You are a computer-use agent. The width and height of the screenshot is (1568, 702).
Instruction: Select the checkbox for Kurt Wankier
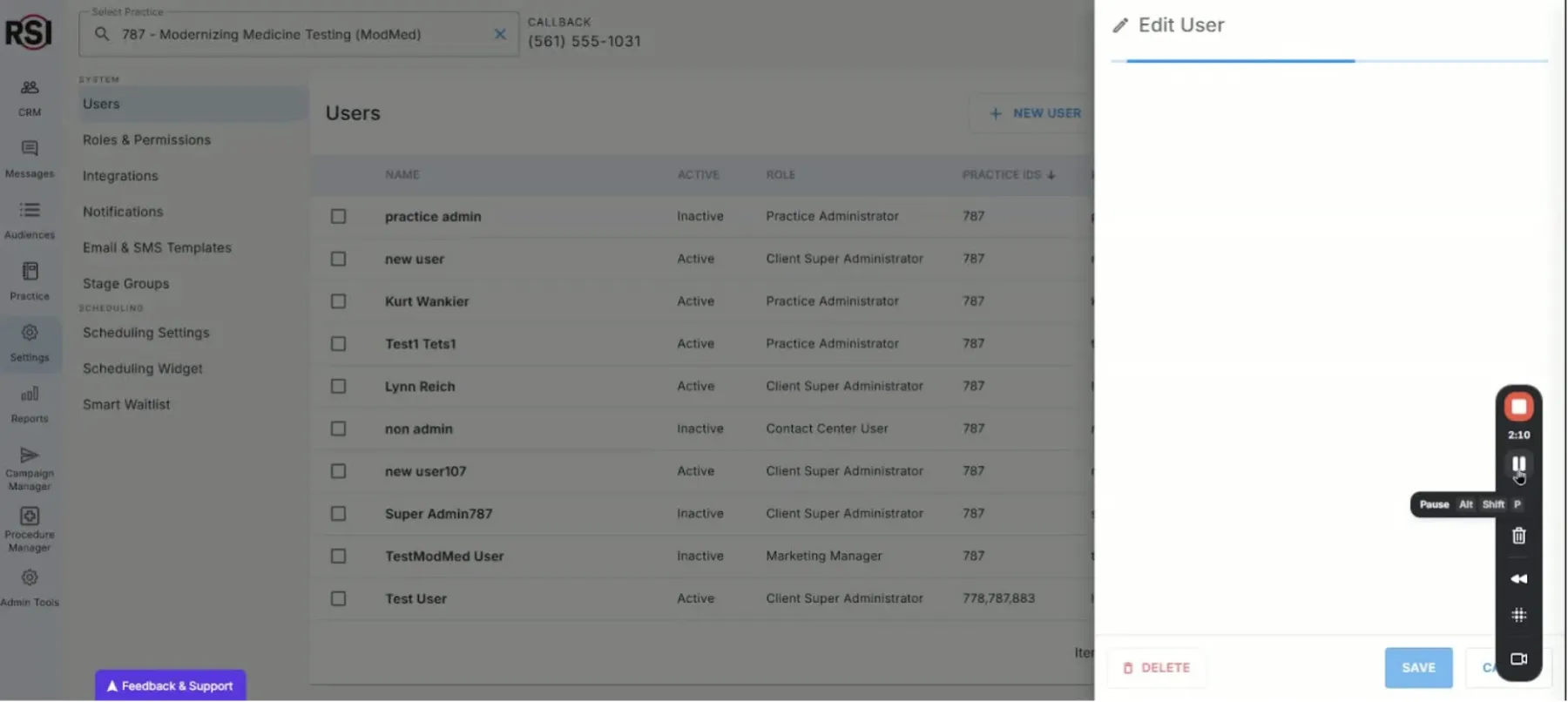point(338,301)
